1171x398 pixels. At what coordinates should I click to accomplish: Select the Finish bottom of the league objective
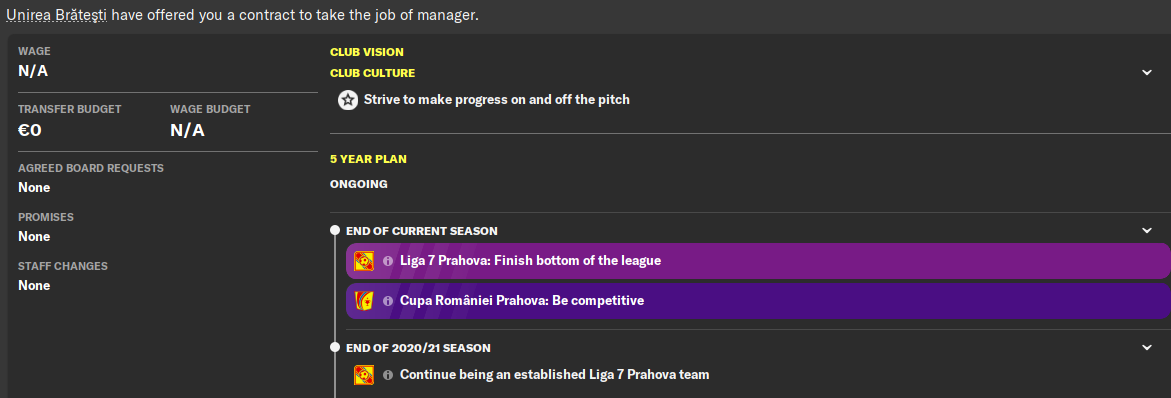(758, 261)
